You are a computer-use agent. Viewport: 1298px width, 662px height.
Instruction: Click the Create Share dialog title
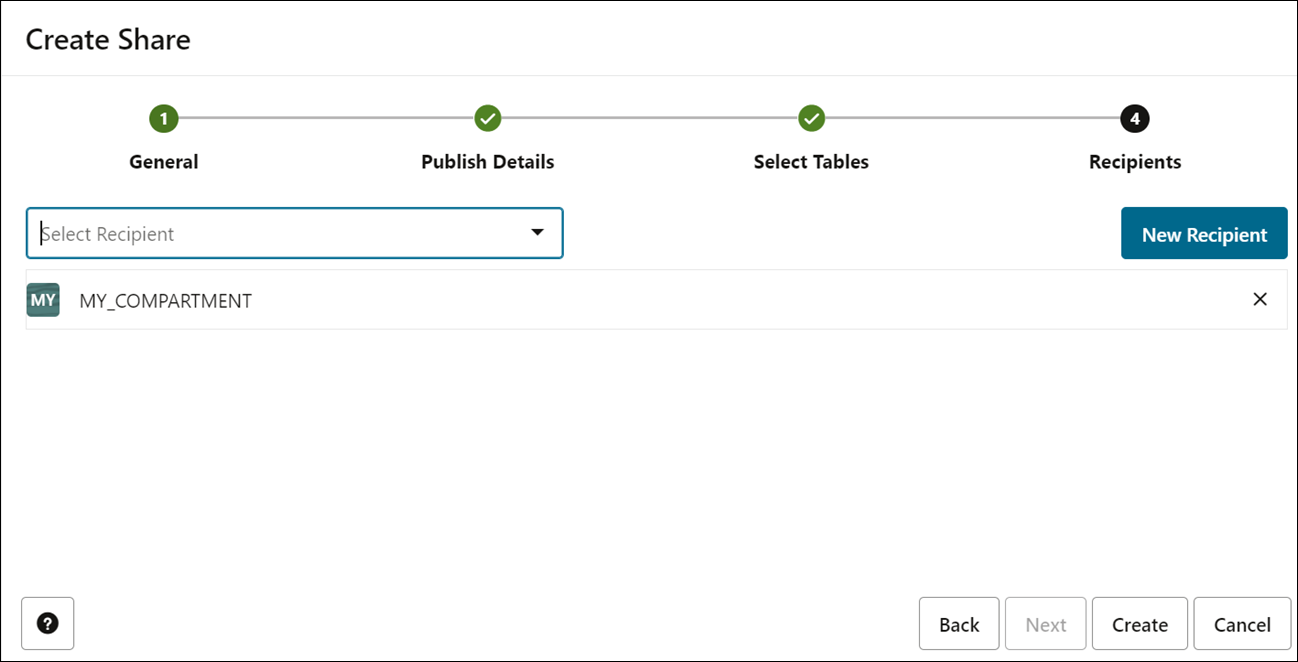pos(108,40)
